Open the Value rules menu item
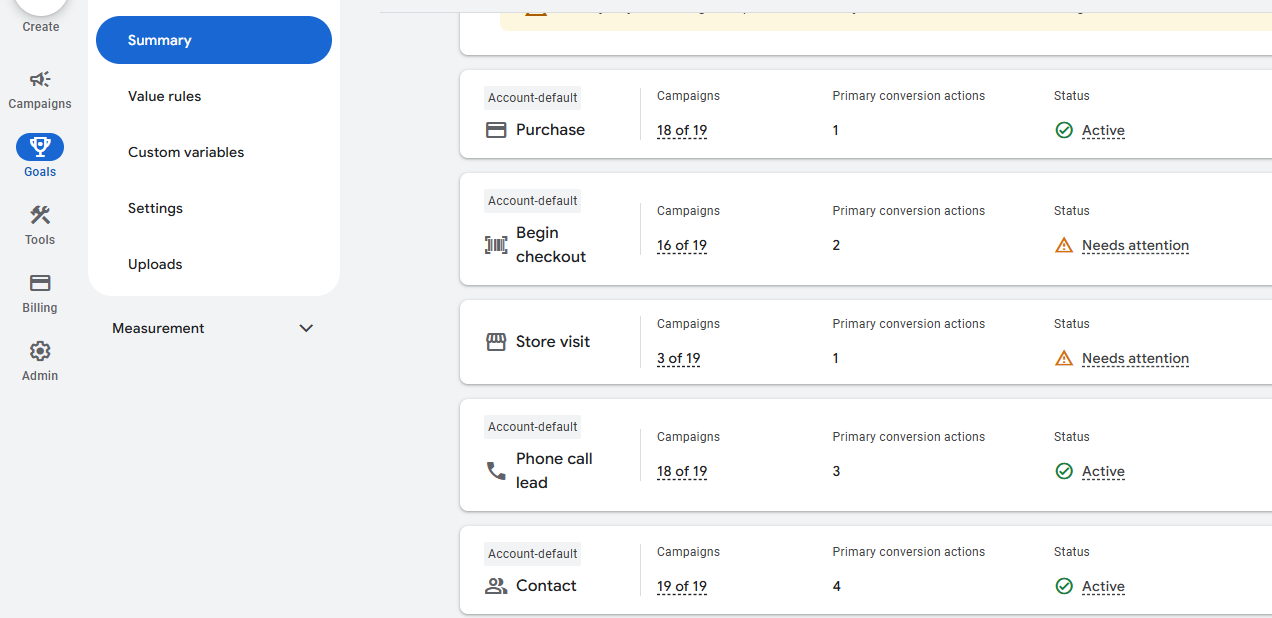The image size is (1272, 618). [164, 96]
